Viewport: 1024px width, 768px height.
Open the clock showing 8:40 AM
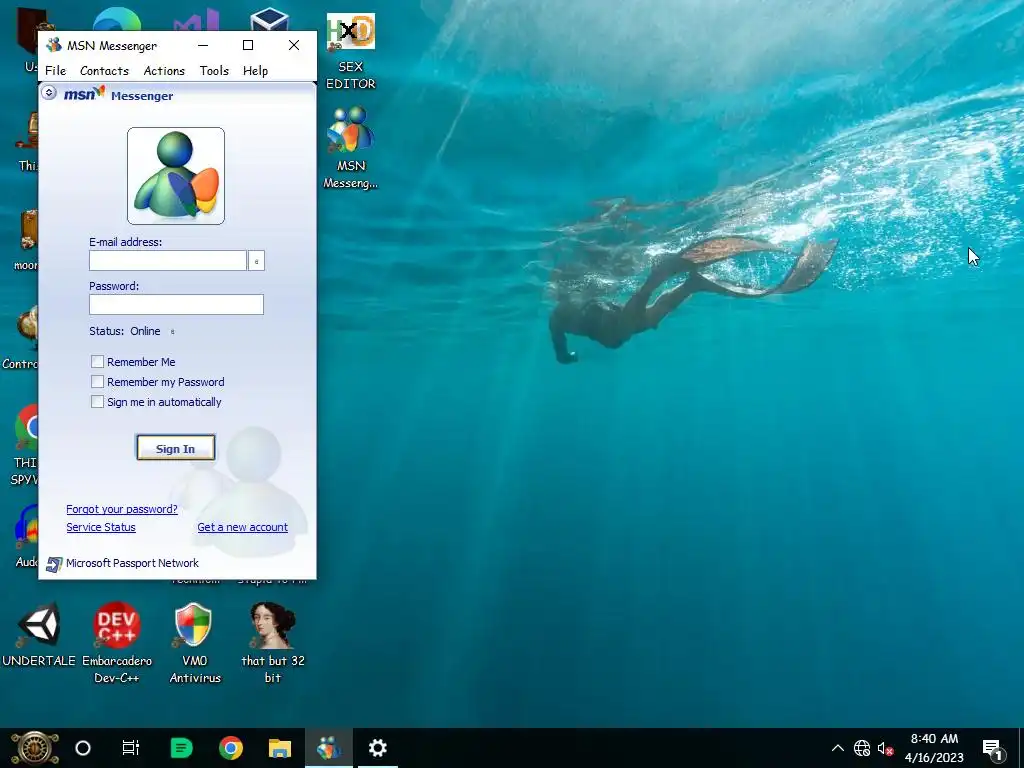coord(935,748)
